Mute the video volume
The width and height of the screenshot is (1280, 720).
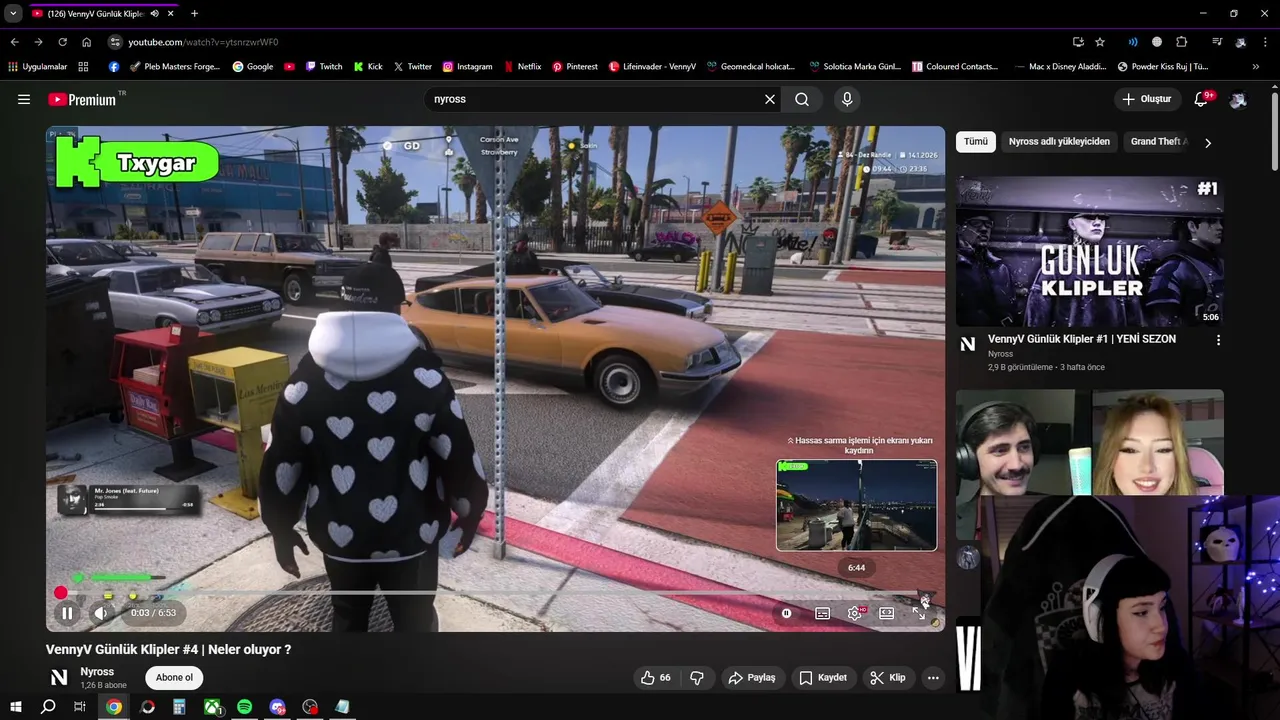(x=101, y=613)
